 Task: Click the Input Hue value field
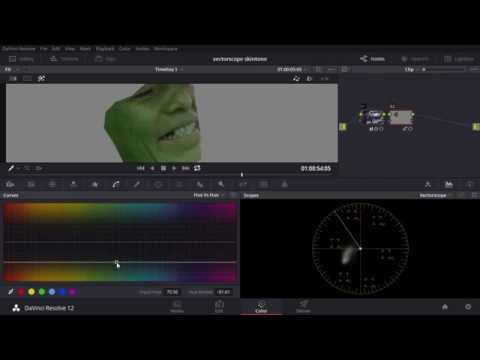172,292
